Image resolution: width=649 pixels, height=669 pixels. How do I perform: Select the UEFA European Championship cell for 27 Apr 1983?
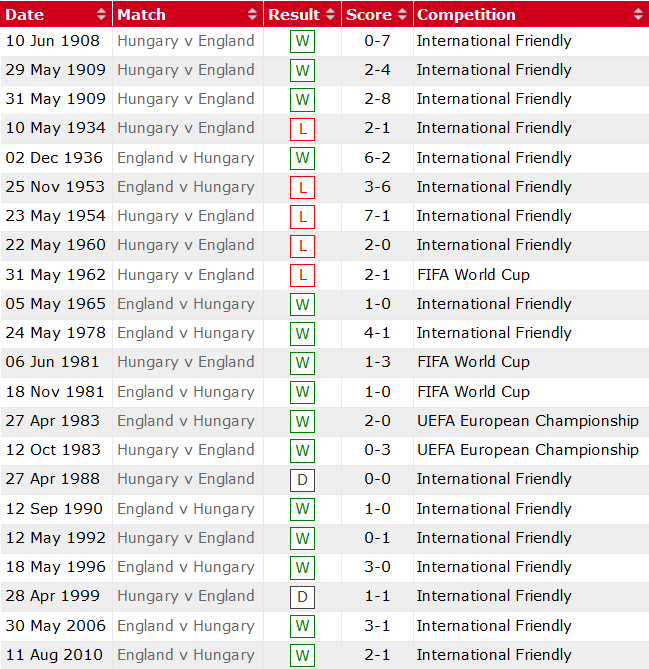[x=527, y=421]
